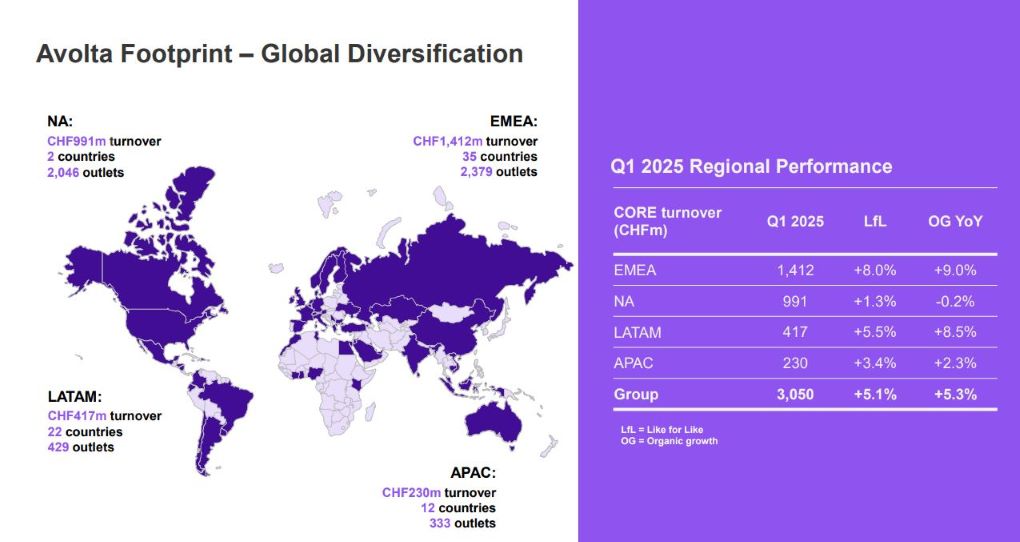This screenshot has width=1020, height=542.
Task: Select the 'LATAM:' region heading on map
Action: 75,396
